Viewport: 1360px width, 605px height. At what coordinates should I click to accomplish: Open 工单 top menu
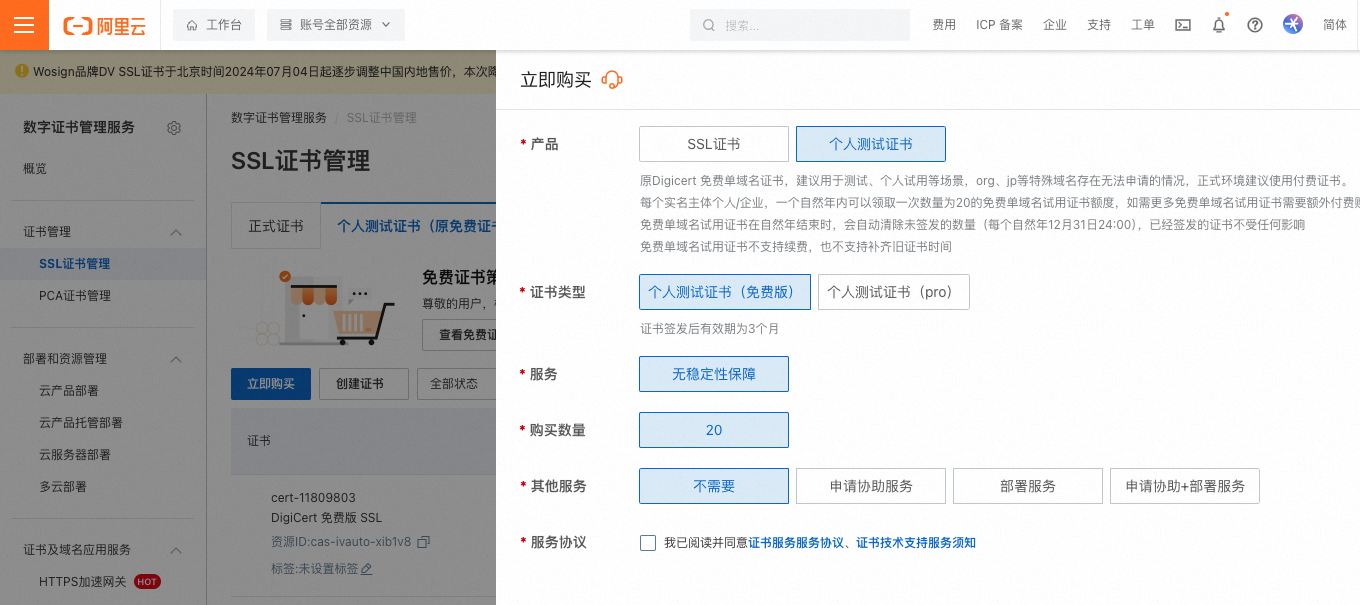[x=1143, y=25]
